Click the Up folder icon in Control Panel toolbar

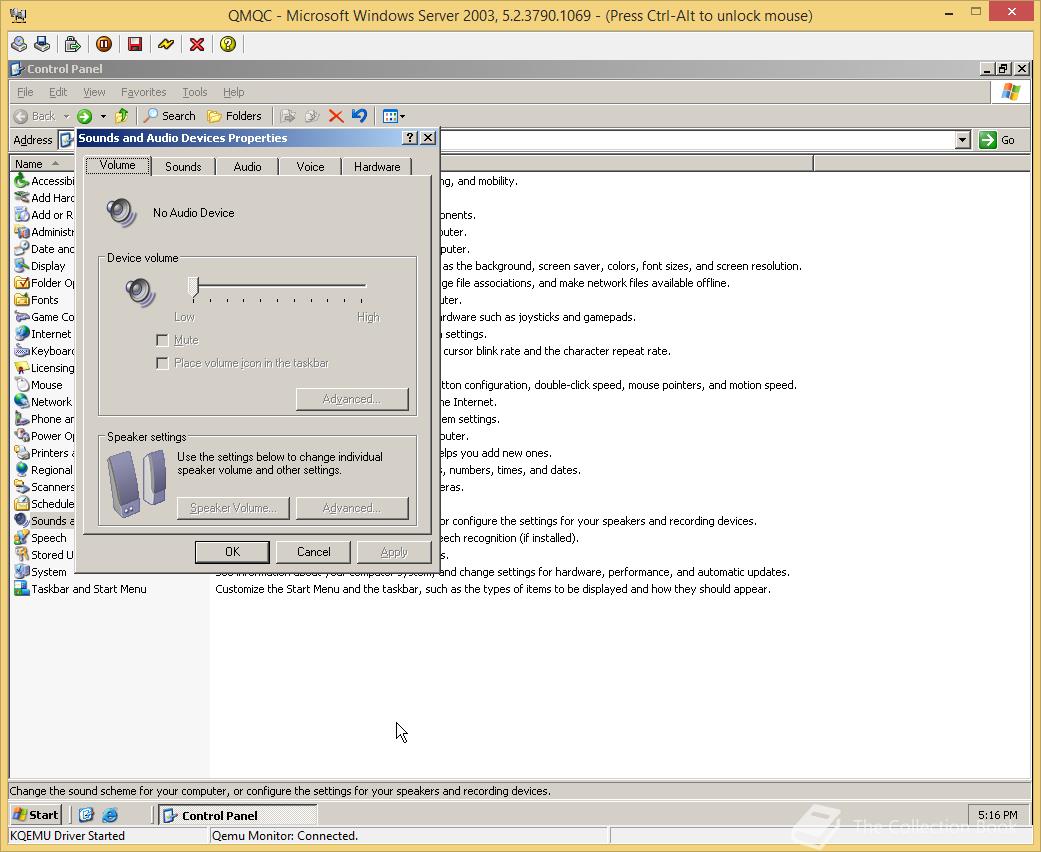click(121, 116)
